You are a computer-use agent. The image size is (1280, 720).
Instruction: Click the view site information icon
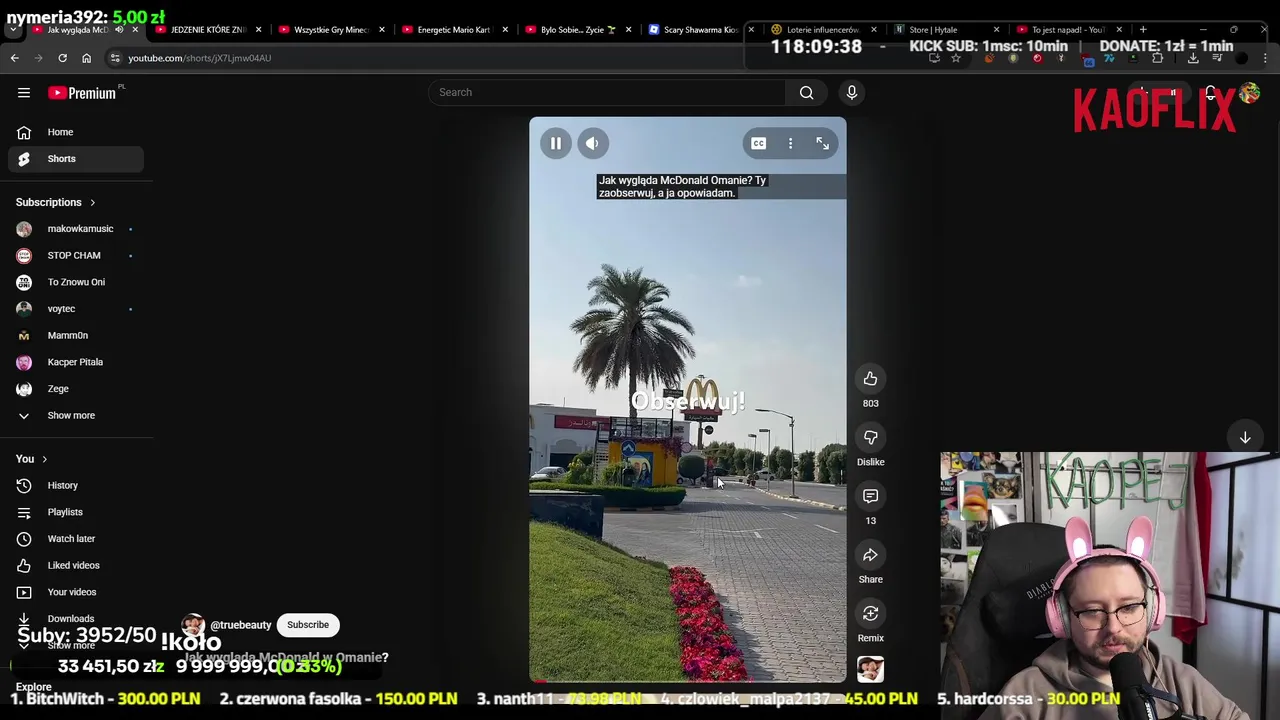[x=115, y=58]
